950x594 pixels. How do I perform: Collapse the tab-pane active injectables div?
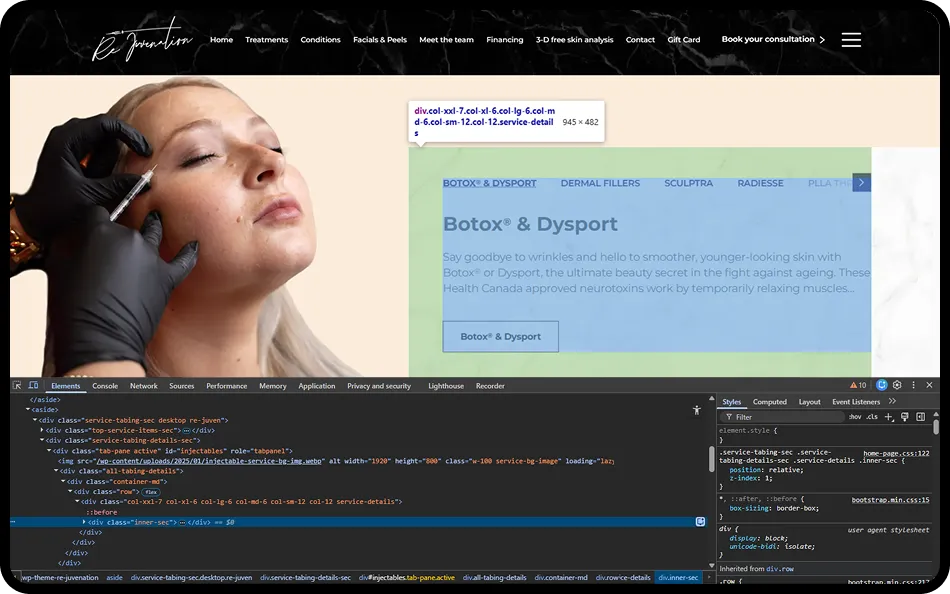pos(49,451)
